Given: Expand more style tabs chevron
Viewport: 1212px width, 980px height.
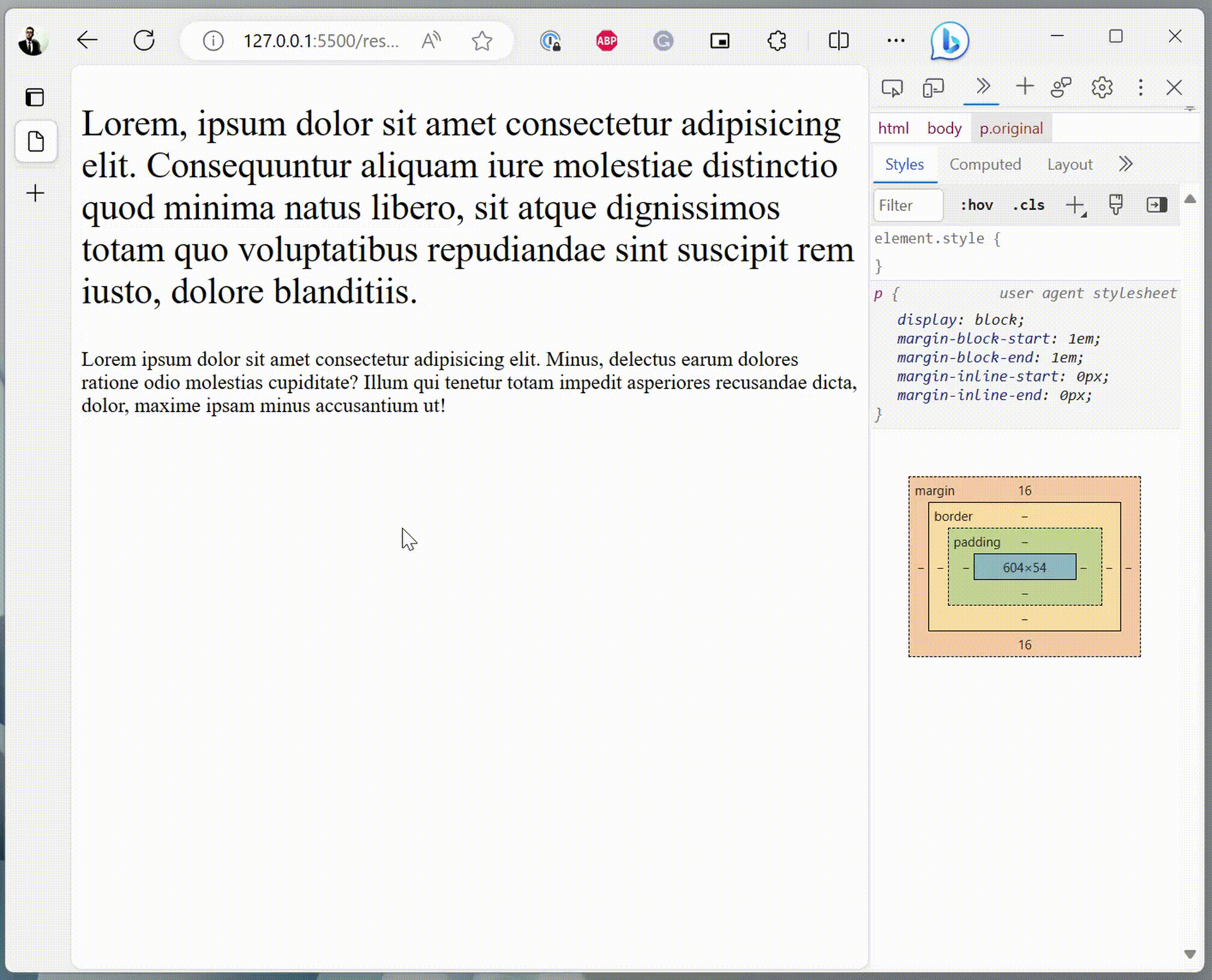Looking at the screenshot, I should pos(1126,164).
